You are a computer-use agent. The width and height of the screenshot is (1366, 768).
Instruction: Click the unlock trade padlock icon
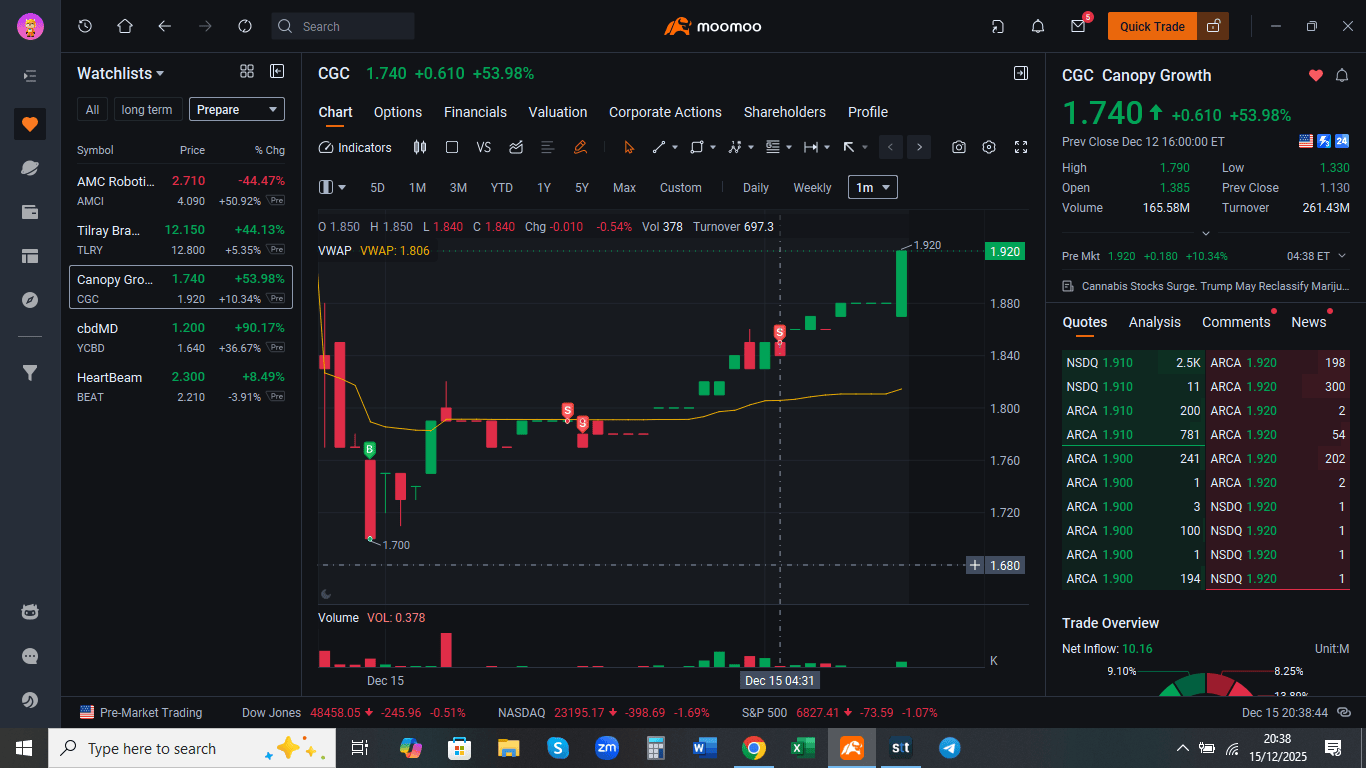1213,26
